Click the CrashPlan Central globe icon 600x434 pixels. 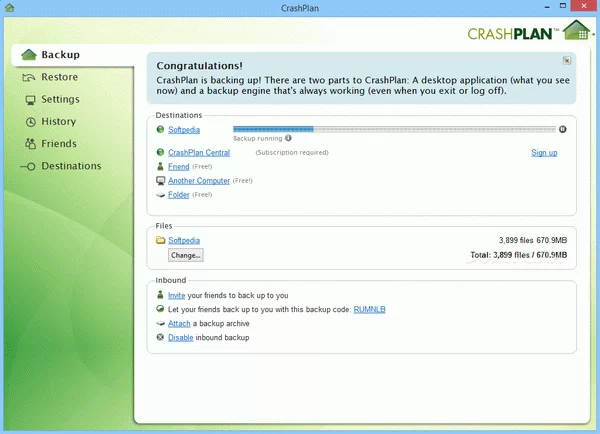click(x=160, y=153)
